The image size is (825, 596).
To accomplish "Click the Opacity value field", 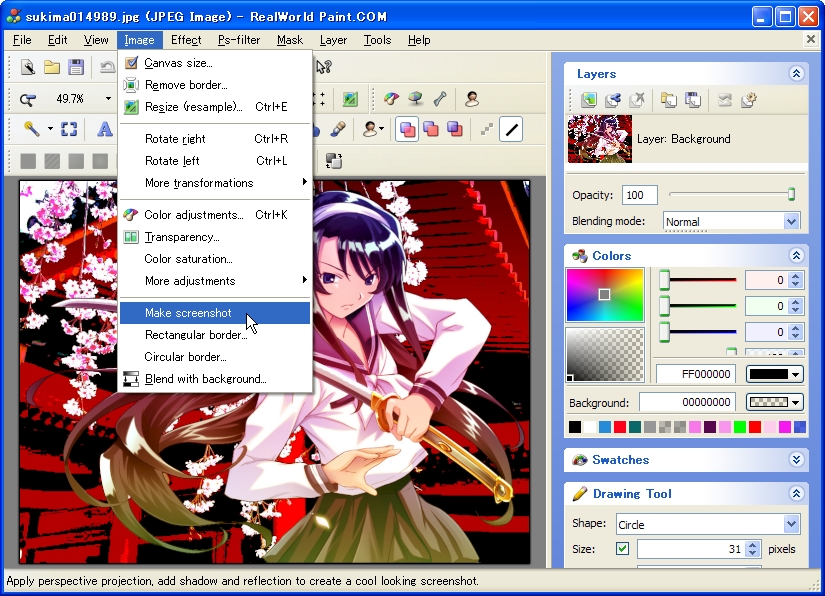I will tap(639, 195).
